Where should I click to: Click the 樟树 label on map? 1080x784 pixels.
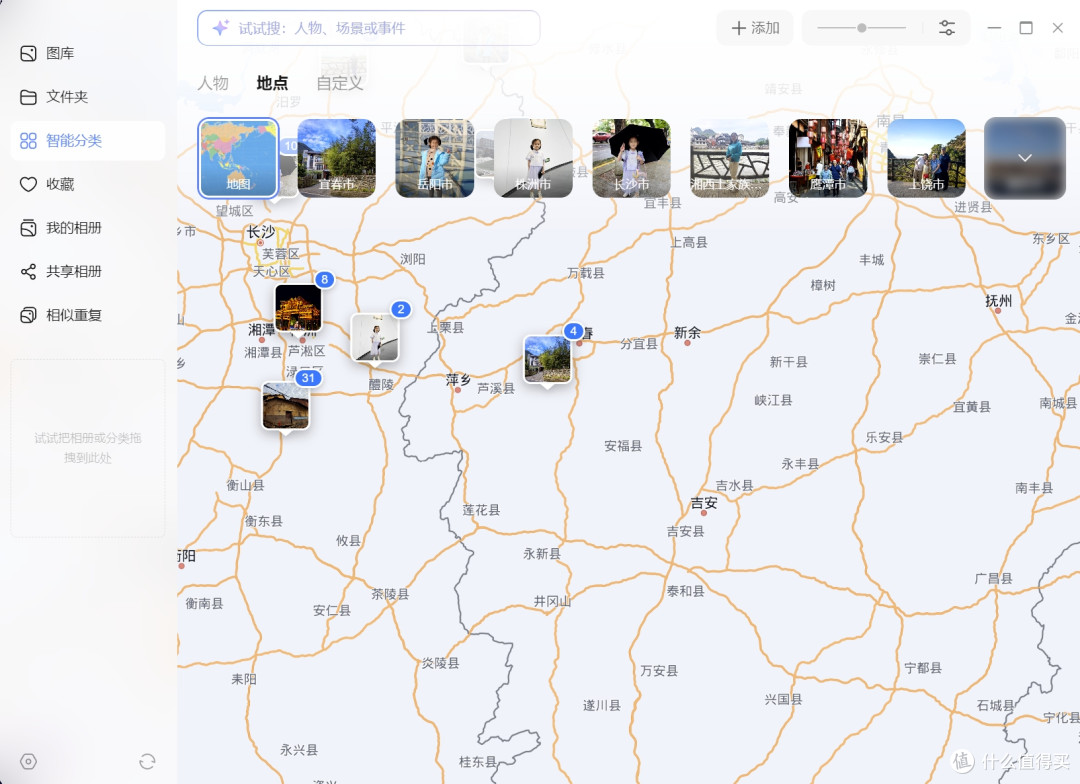[x=823, y=285]
